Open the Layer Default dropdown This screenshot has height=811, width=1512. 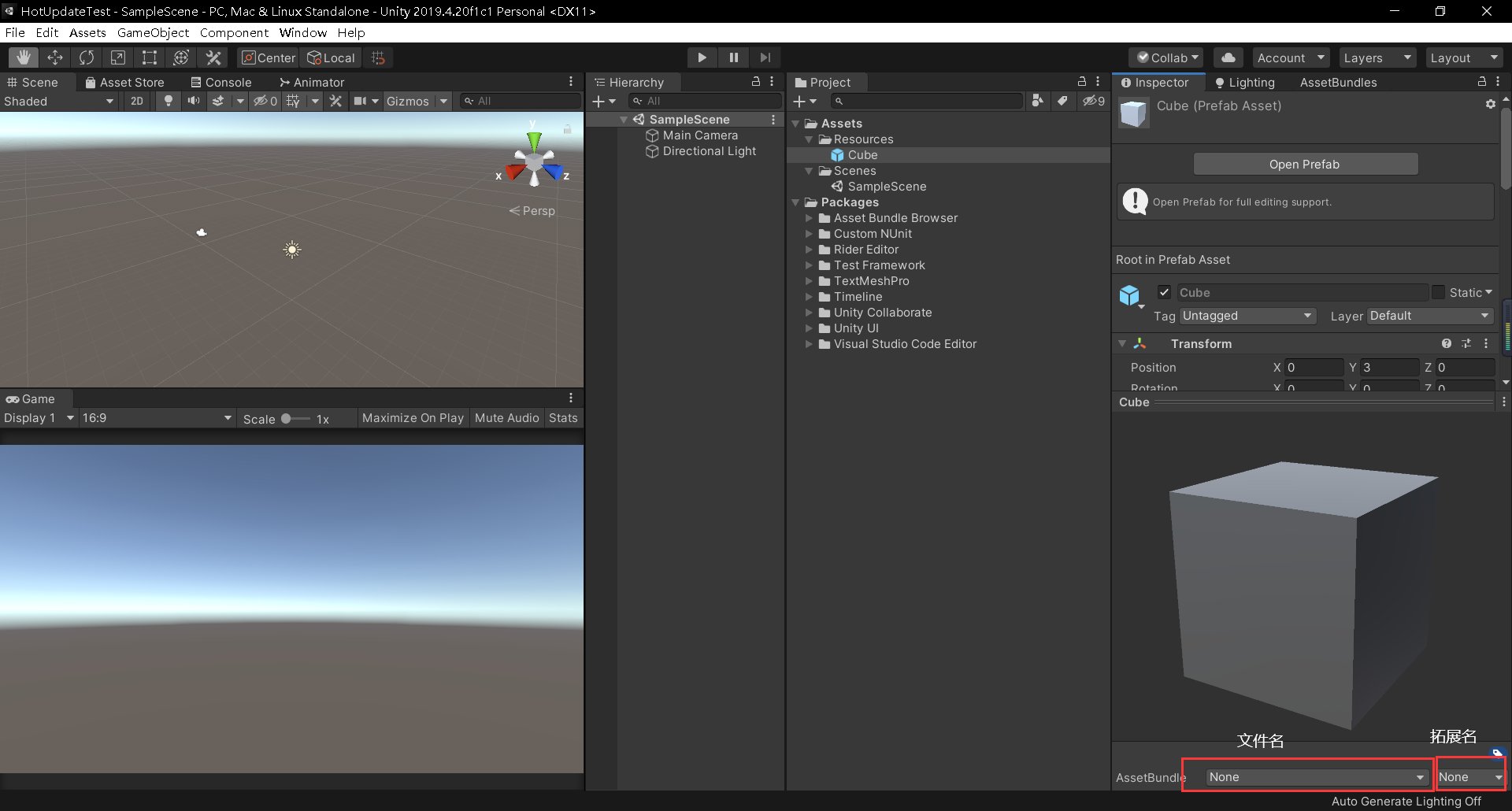(x=1429, y=316)
